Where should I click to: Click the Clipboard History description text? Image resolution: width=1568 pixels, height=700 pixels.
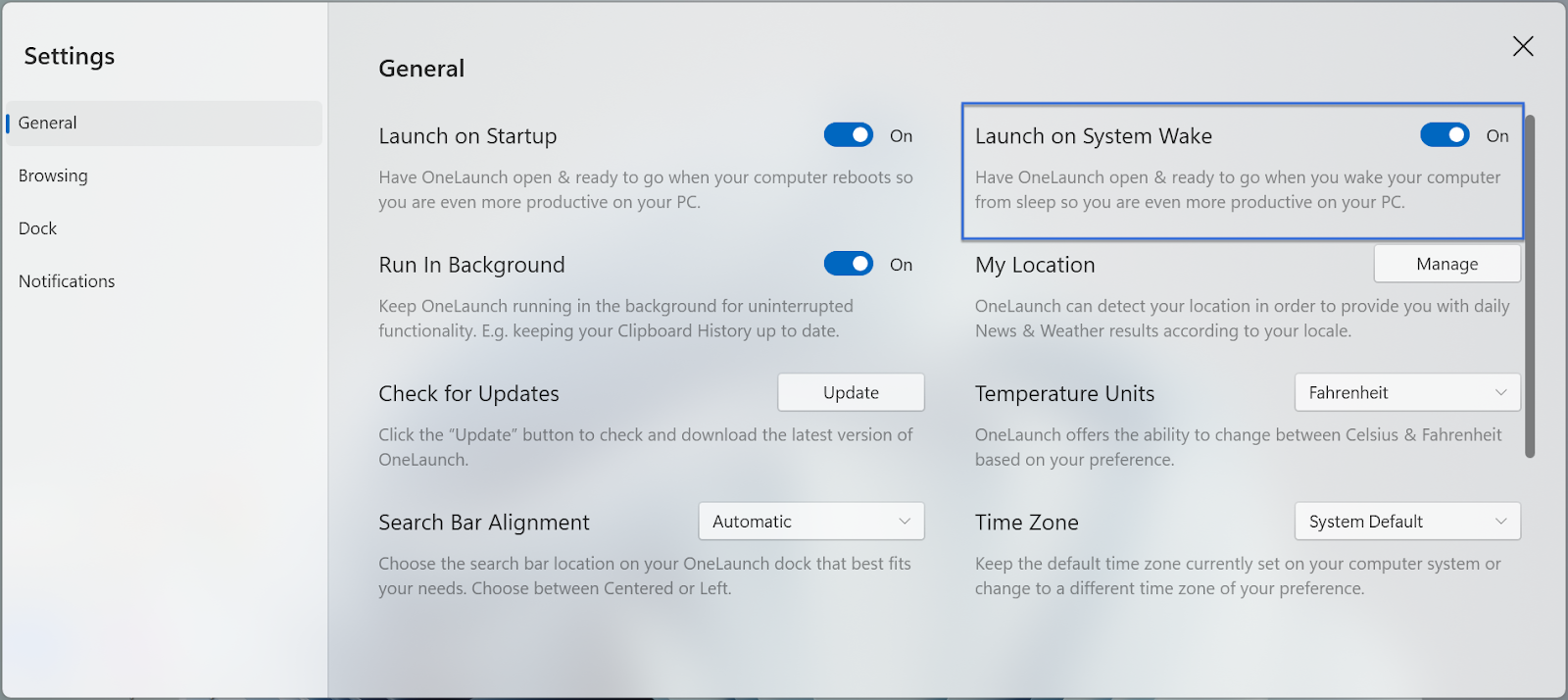point(616,319)
